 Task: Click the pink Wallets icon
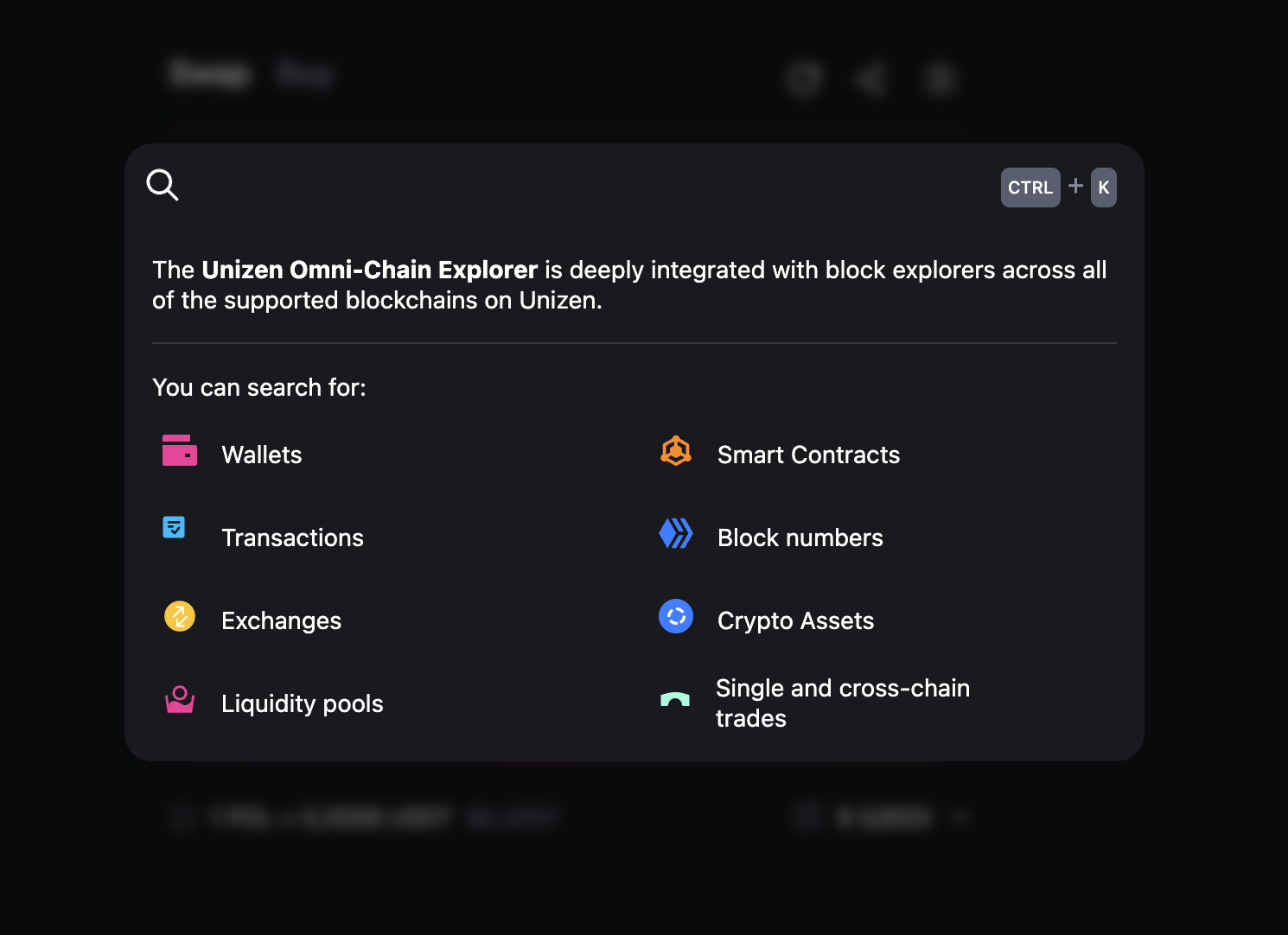point(180,450)
